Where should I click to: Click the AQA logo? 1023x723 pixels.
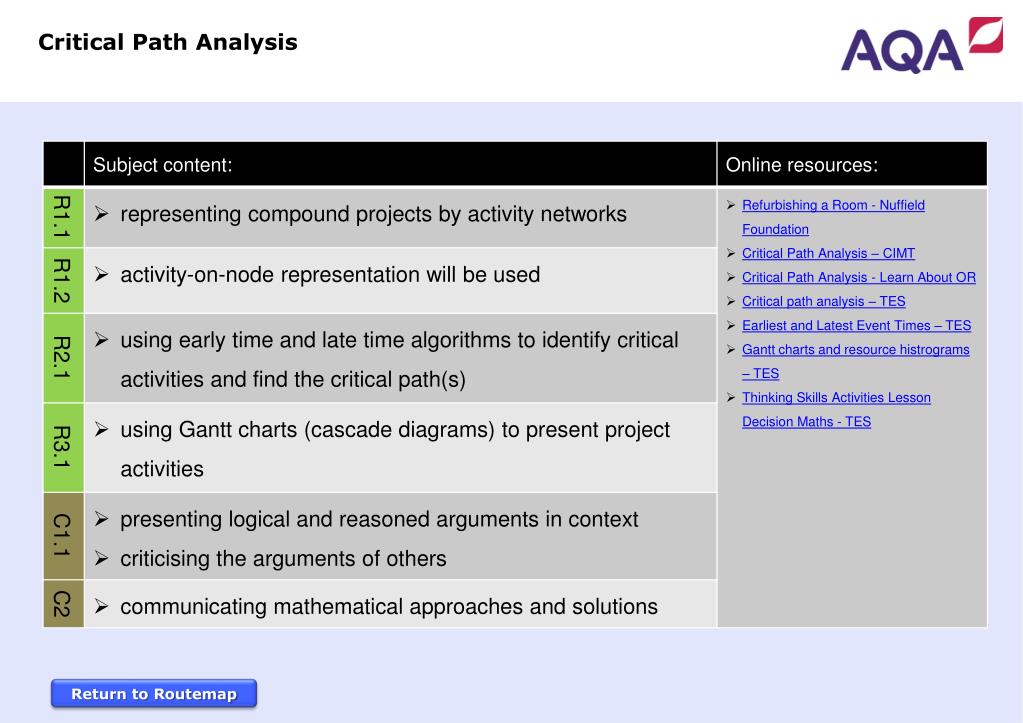click(920, 46)
